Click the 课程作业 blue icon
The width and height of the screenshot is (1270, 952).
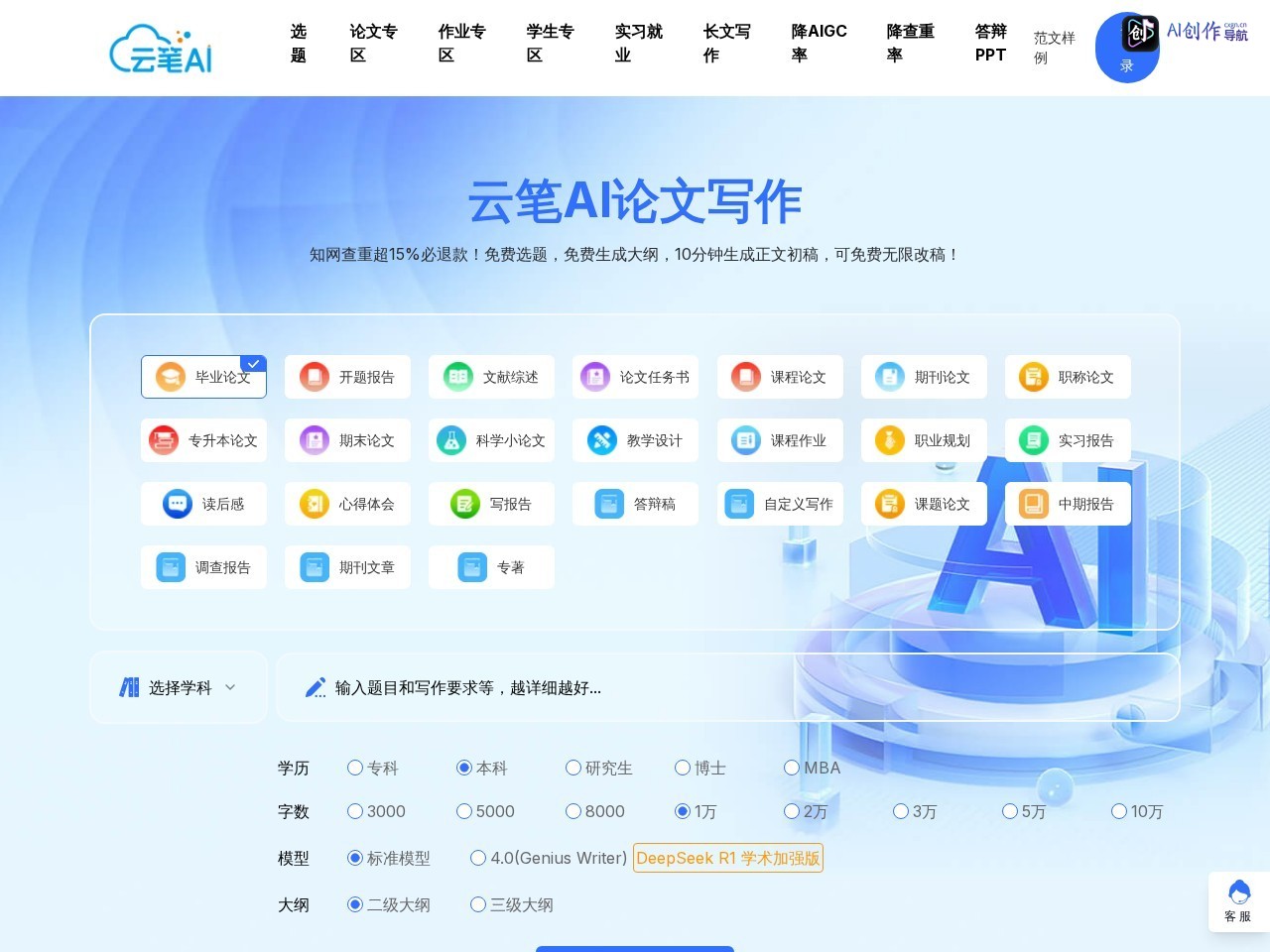click(x=746, y=440)
